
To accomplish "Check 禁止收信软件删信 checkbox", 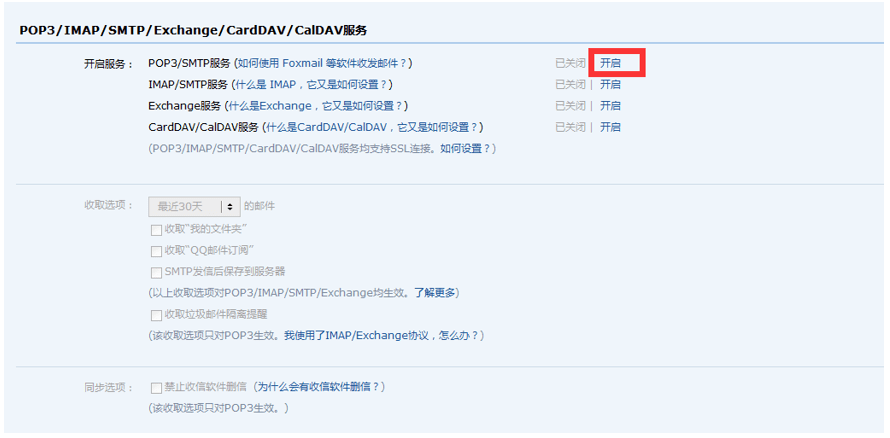I will 156,388.
